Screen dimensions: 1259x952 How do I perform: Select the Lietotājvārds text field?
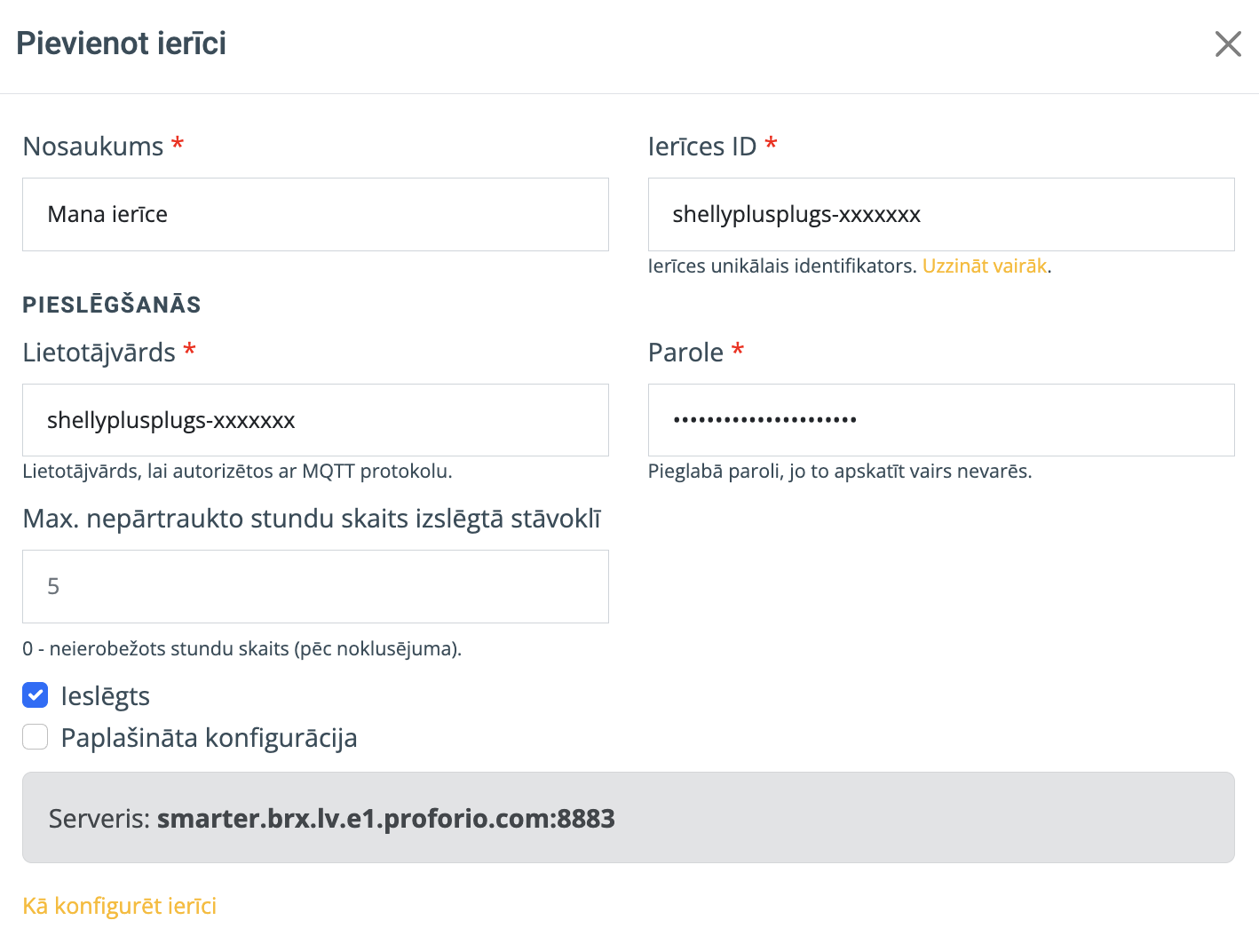click(315, 420)
